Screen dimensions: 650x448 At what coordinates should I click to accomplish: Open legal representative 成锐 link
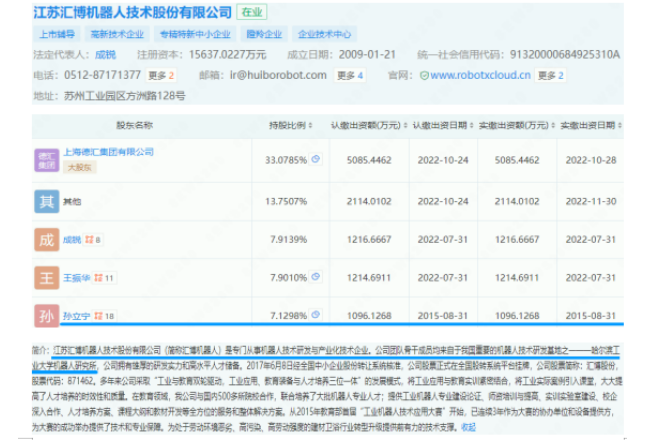click(105, 55)
